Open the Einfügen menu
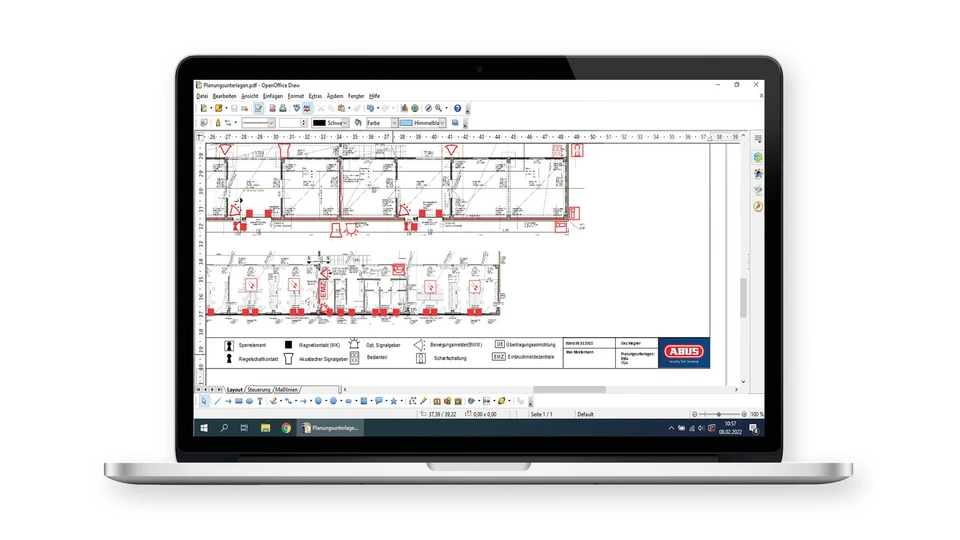 pyautogui.click(x=273, y=96)
